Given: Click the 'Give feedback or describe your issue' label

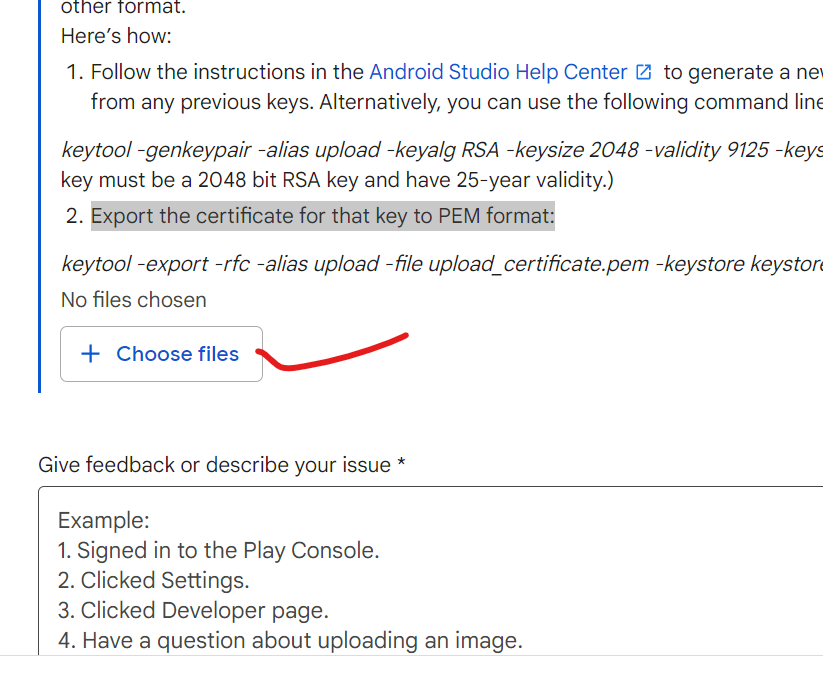Looking at the screenshot, I should [222, 465].
